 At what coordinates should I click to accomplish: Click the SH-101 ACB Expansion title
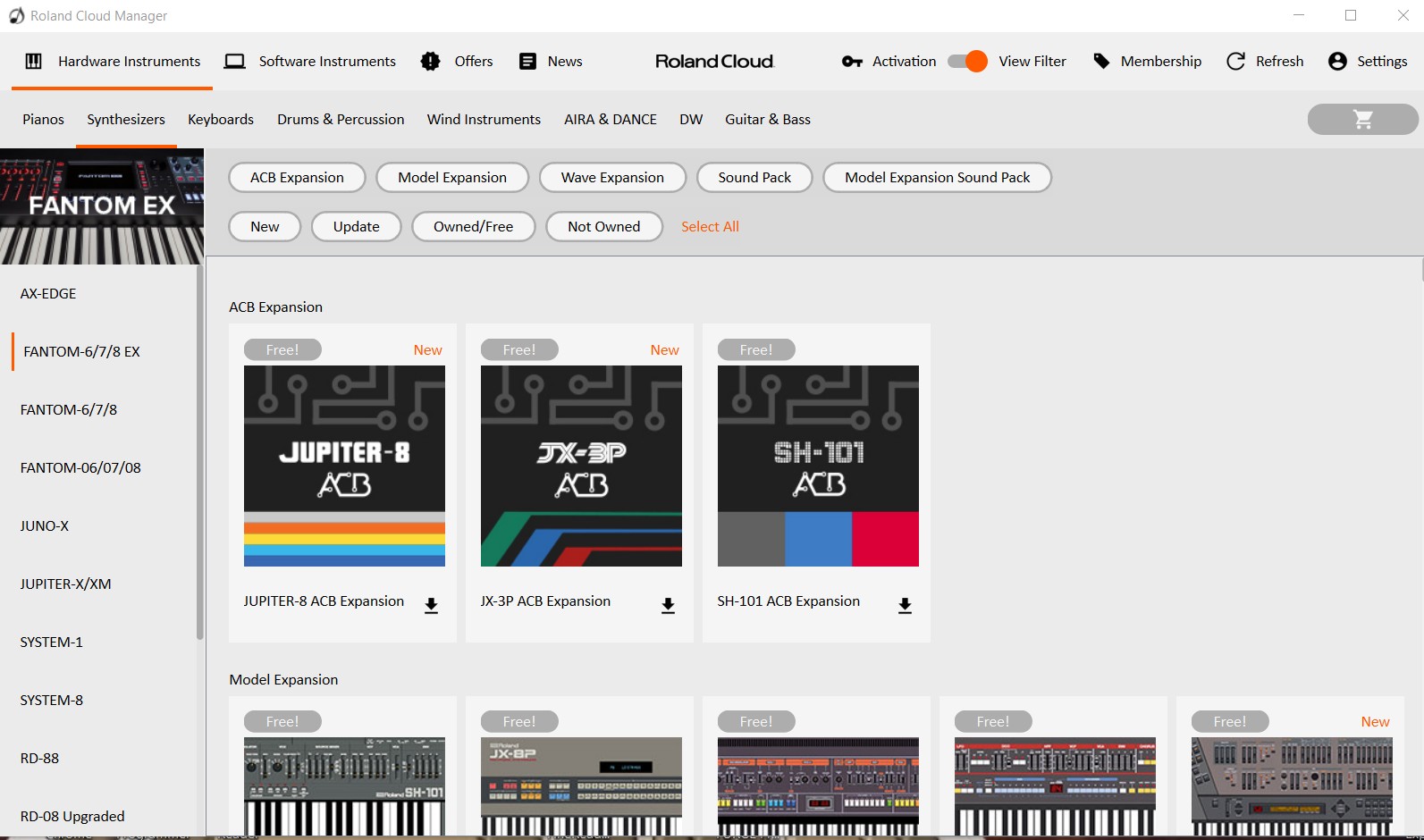tap(788, 601)
